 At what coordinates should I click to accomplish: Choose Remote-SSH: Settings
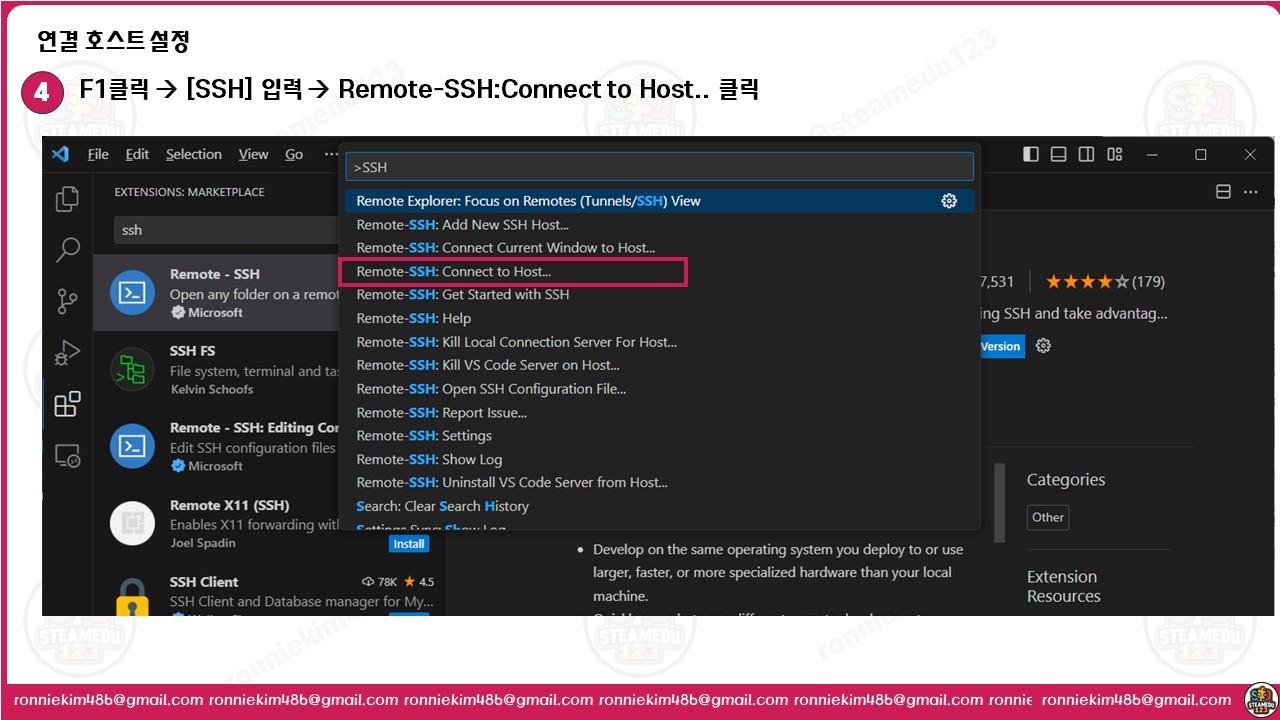(660, 436)
